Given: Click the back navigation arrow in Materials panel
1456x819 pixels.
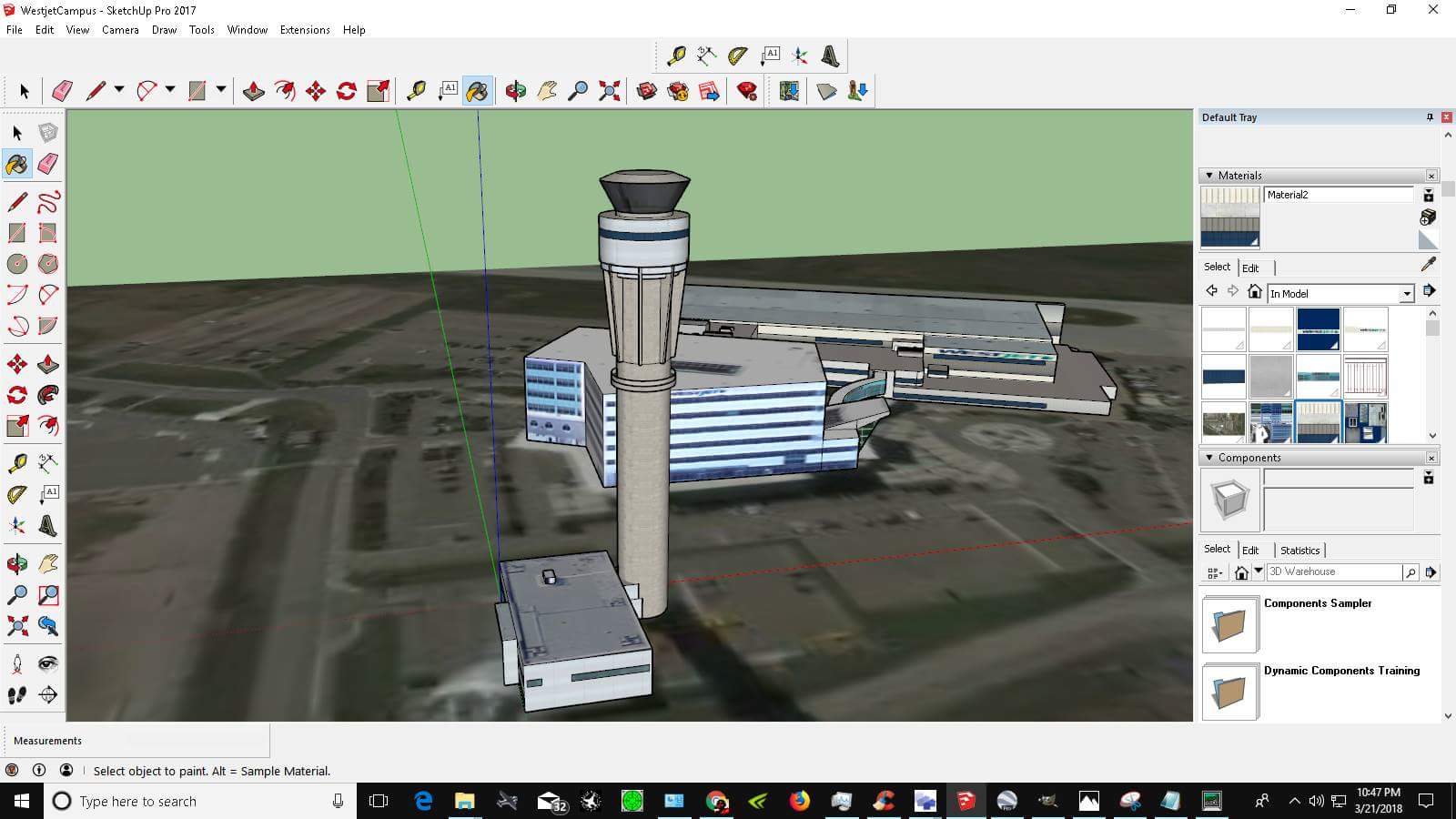Looking at the screenshot, I should pyautogui.click(x=1211, y=290).
